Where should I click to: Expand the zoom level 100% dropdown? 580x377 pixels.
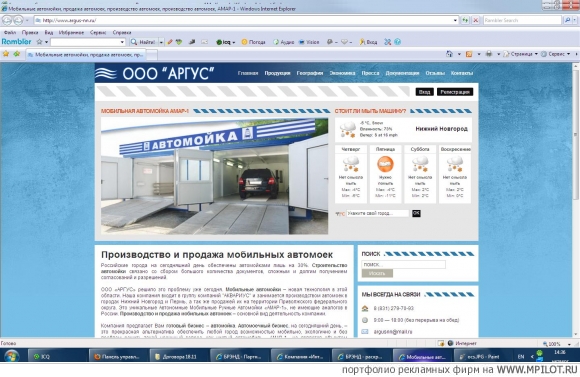(569, 344)
